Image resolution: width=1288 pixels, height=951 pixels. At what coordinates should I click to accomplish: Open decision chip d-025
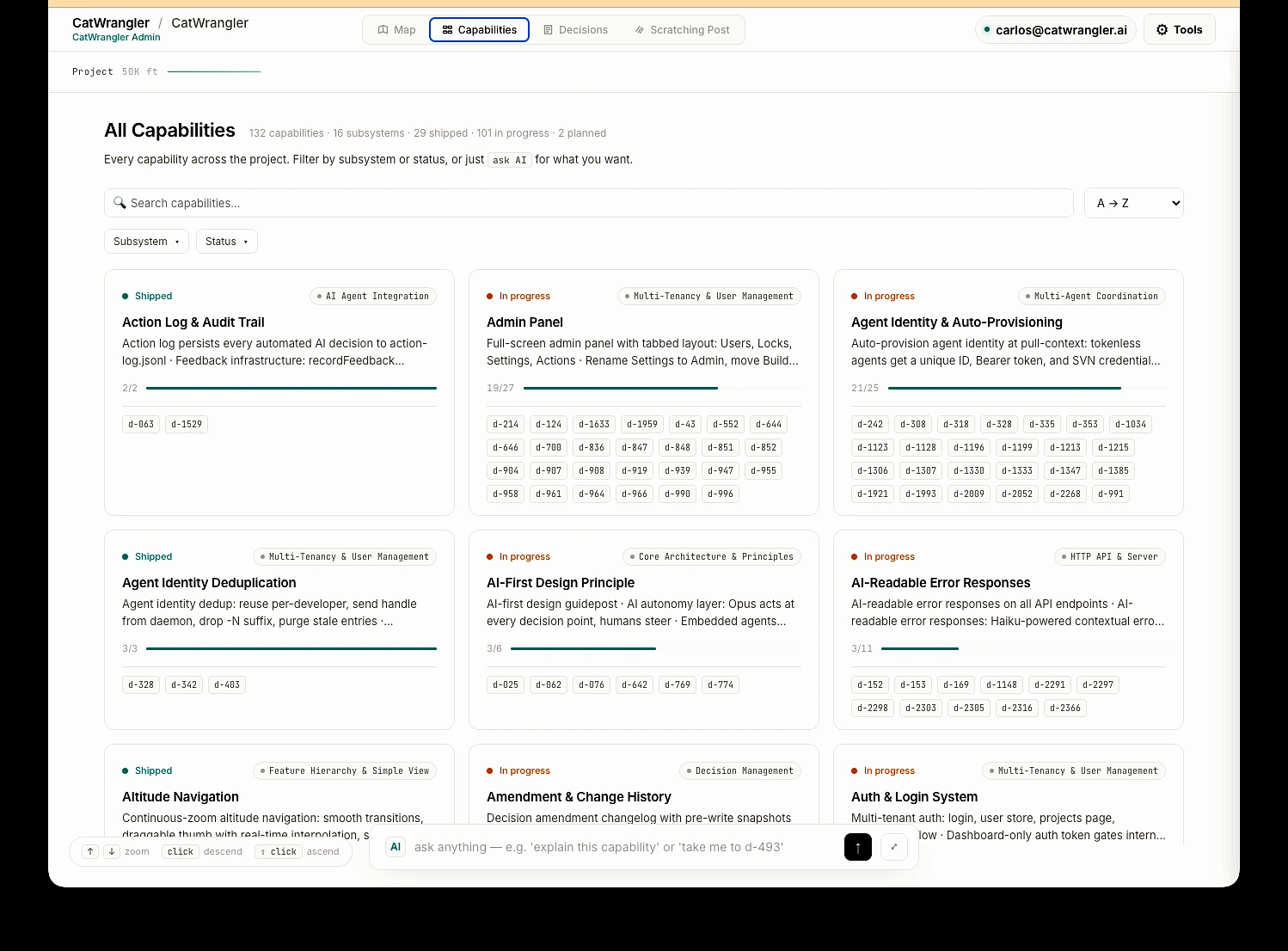tap(506, 684)
